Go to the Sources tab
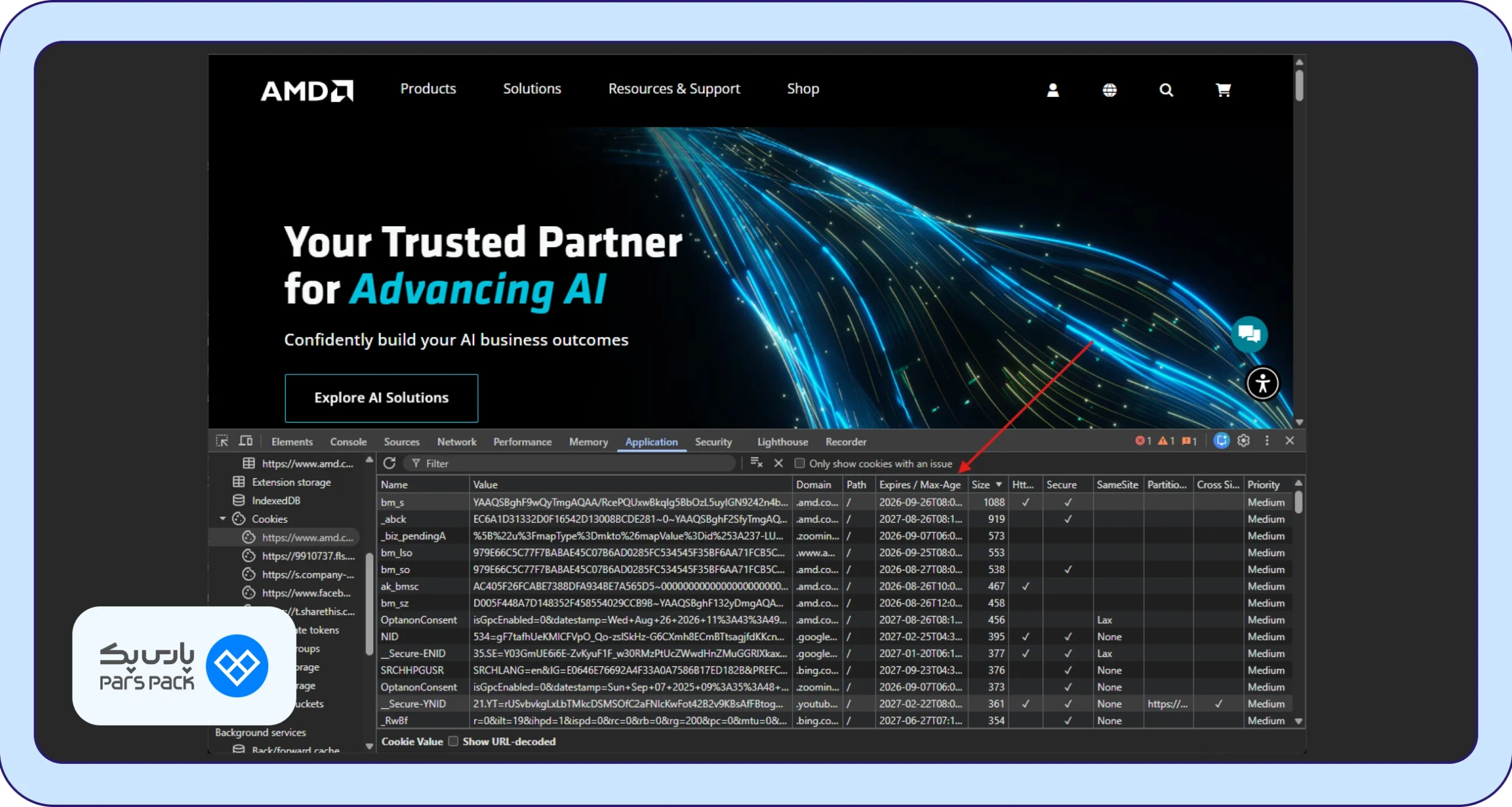1512x807 pixels. (402, 442)
